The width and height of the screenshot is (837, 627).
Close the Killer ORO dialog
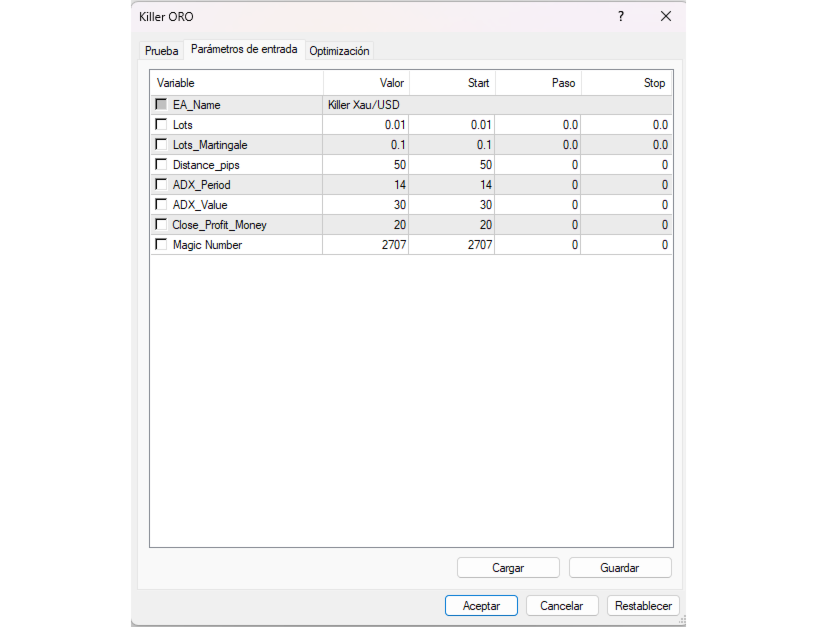pos(666,17)
